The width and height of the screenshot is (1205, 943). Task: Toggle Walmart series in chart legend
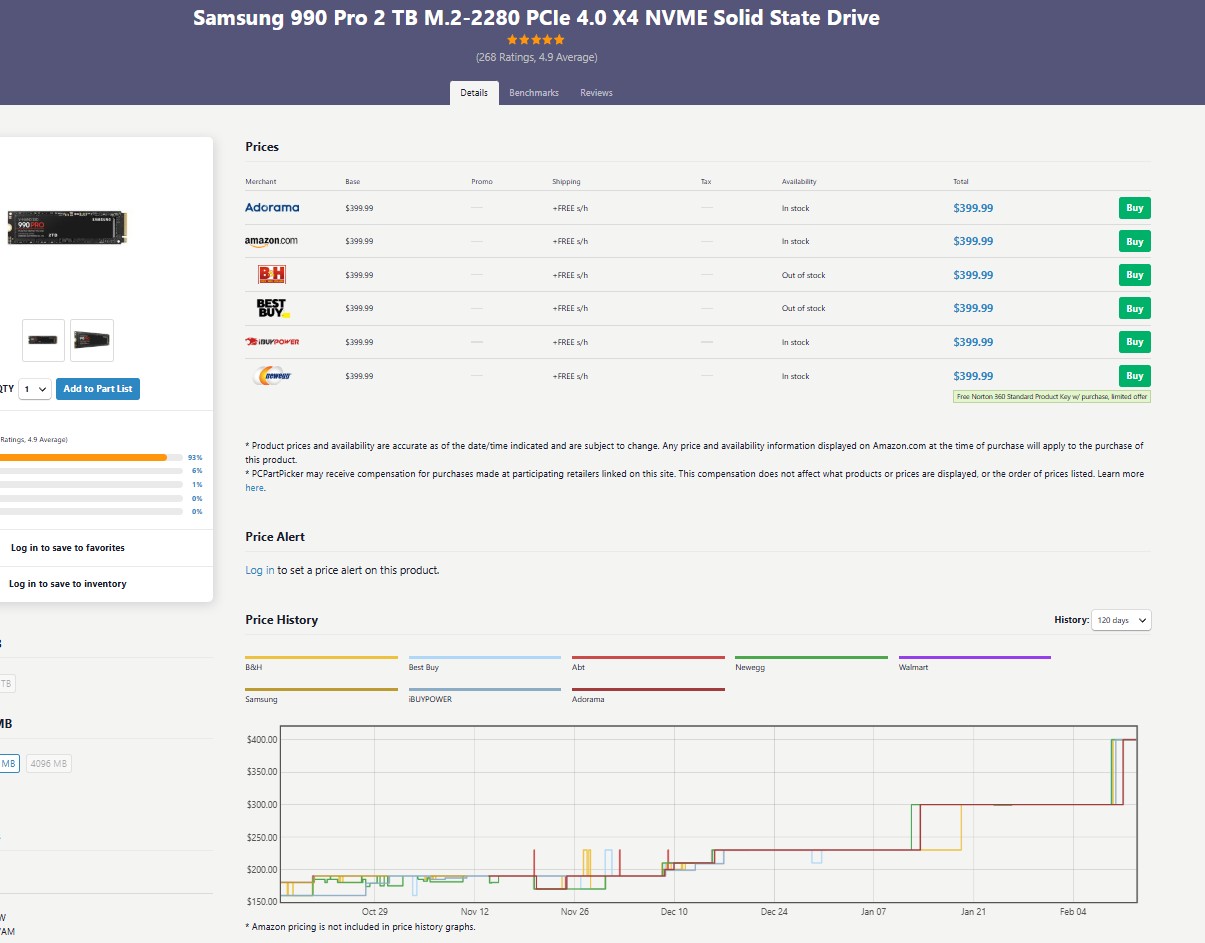point(975,664)
